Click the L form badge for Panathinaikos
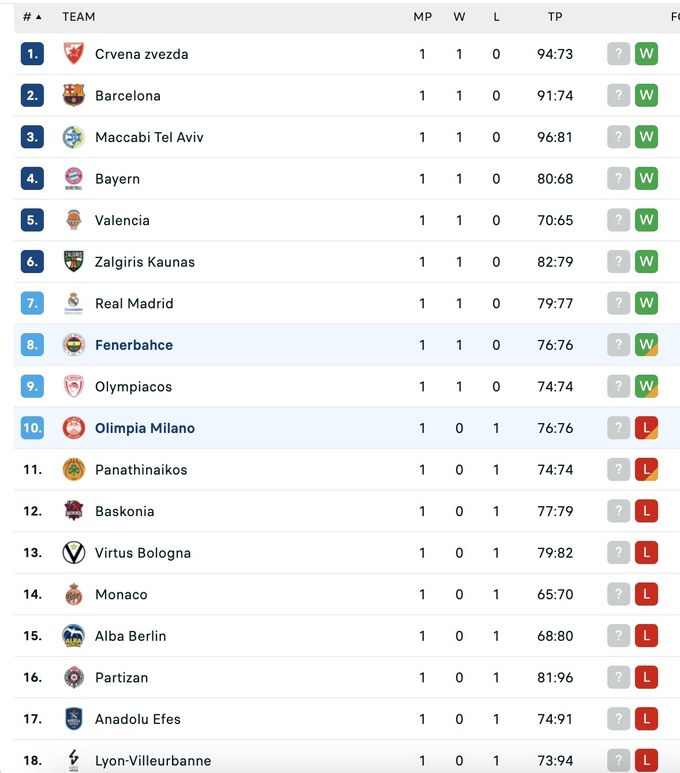The height and width of the screenshot is (773, 680). tap(646, 470)
